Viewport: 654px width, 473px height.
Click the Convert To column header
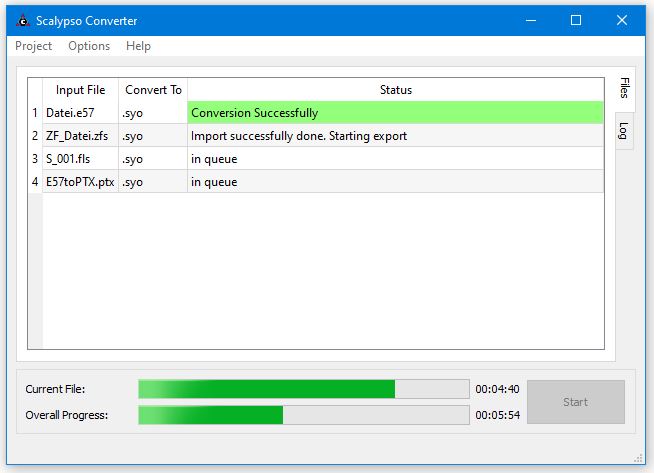[x=153, y=90]
